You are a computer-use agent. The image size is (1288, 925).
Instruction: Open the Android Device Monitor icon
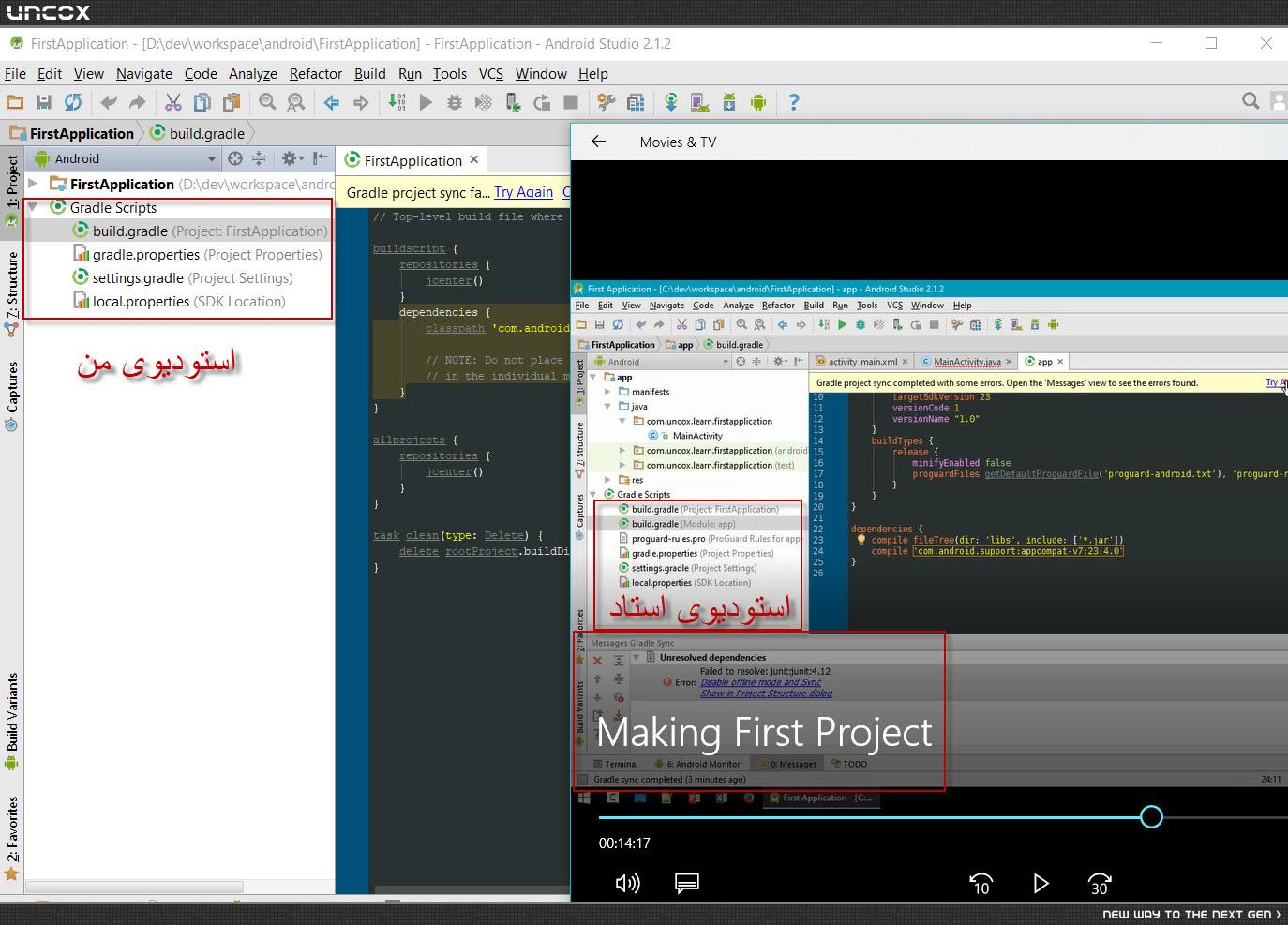click(x=757, y=102)
